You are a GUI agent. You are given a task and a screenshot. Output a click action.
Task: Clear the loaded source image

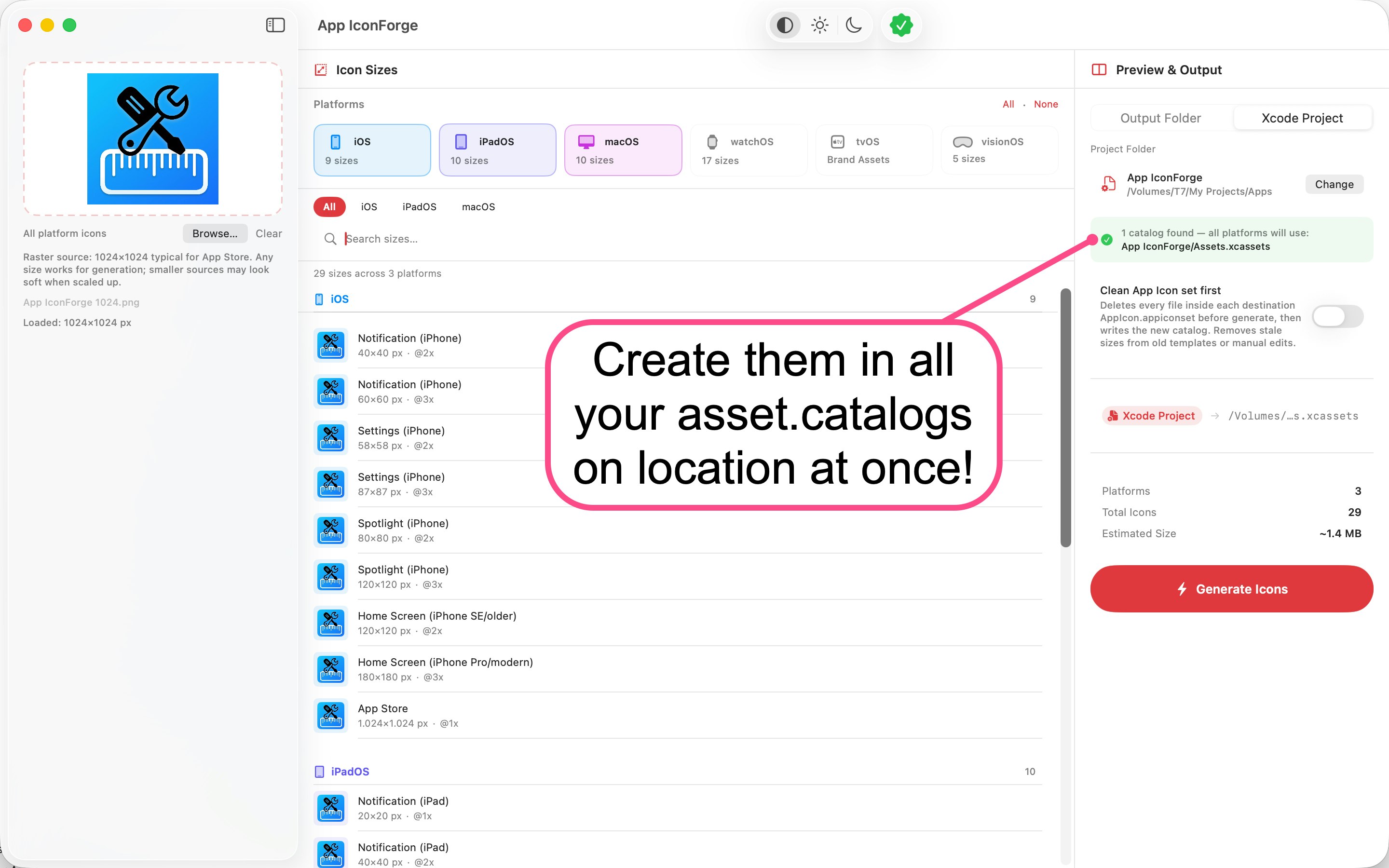[x=269, y=234]
